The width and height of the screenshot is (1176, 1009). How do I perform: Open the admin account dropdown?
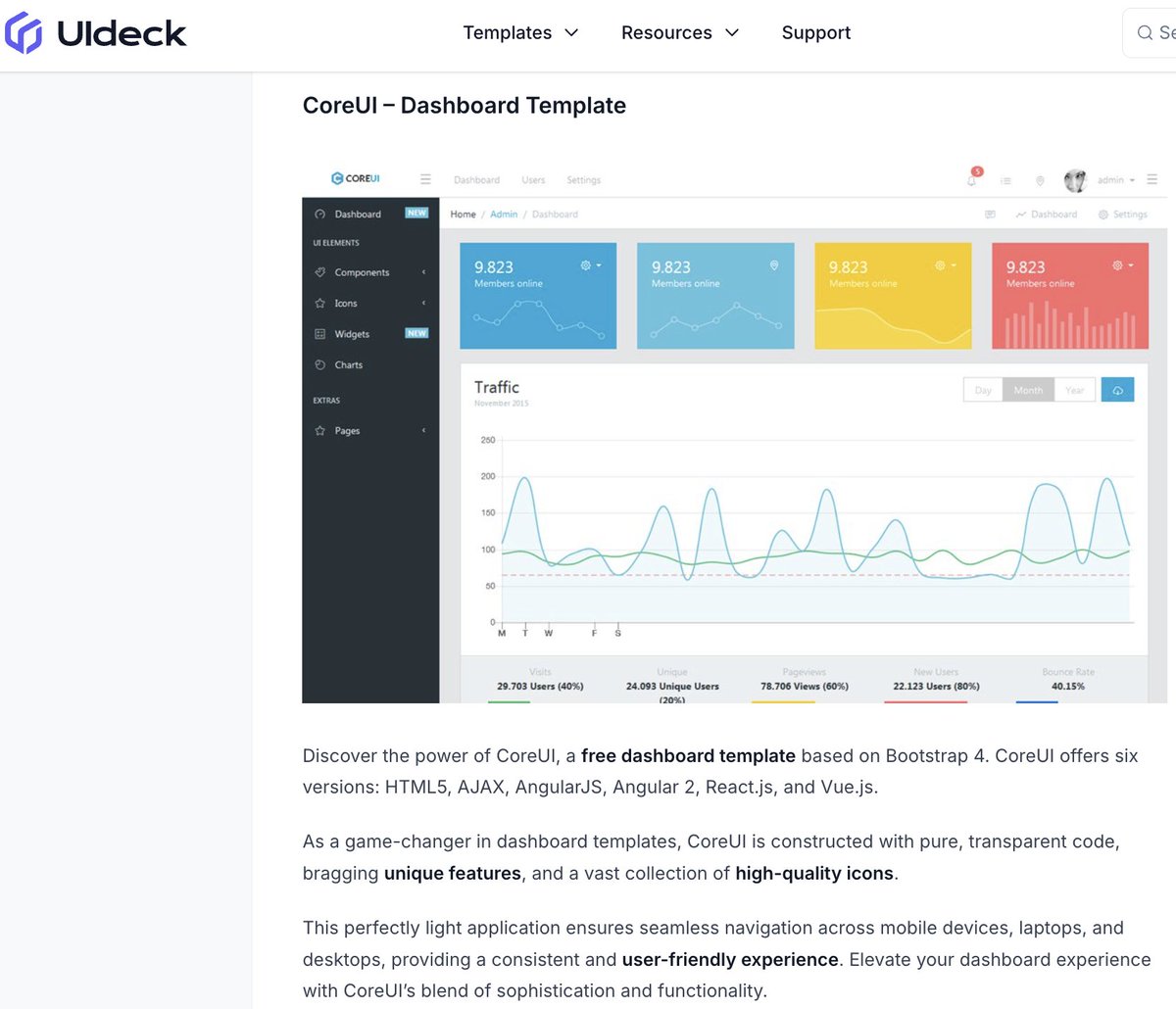tap(1115, 180)
